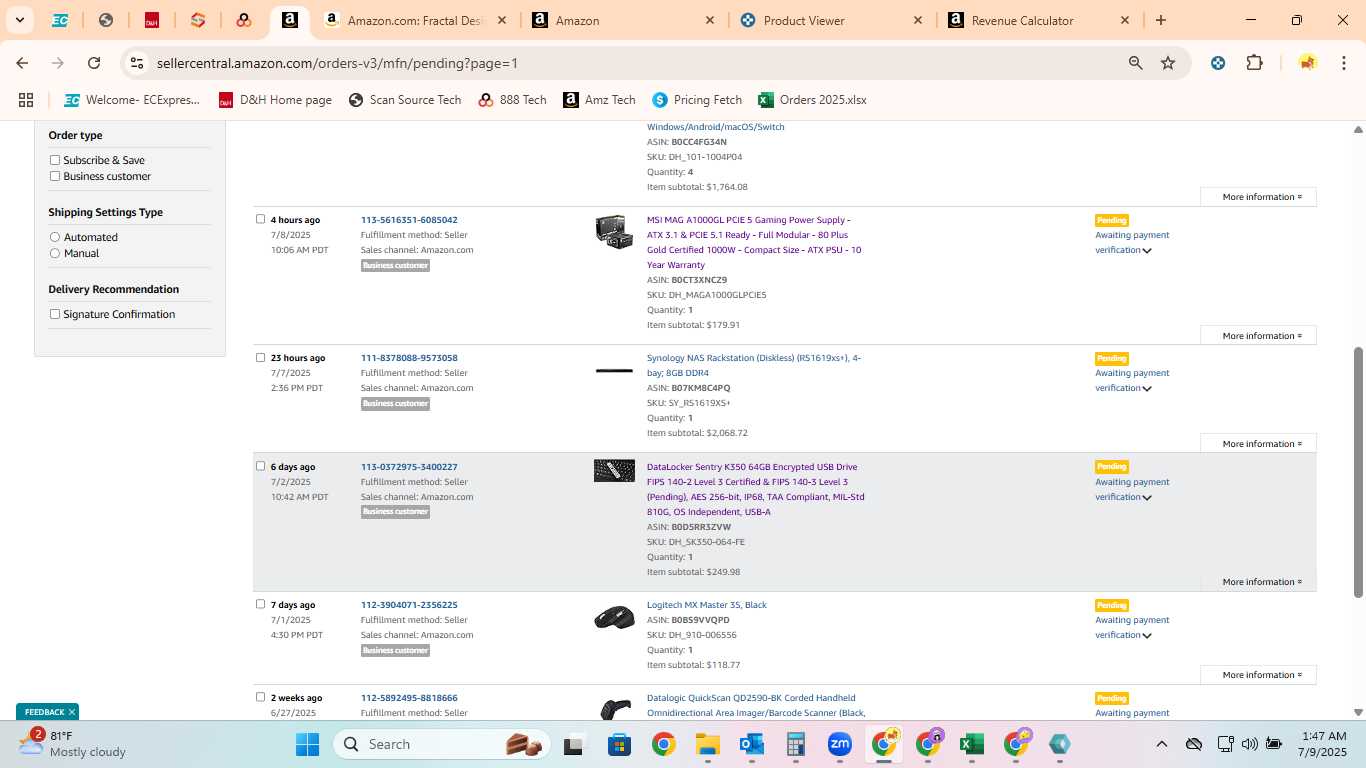Screen dimensions: 1366x768
Task: Select order 111-8378088-9573058 checkbox
Action: [261, 357]
